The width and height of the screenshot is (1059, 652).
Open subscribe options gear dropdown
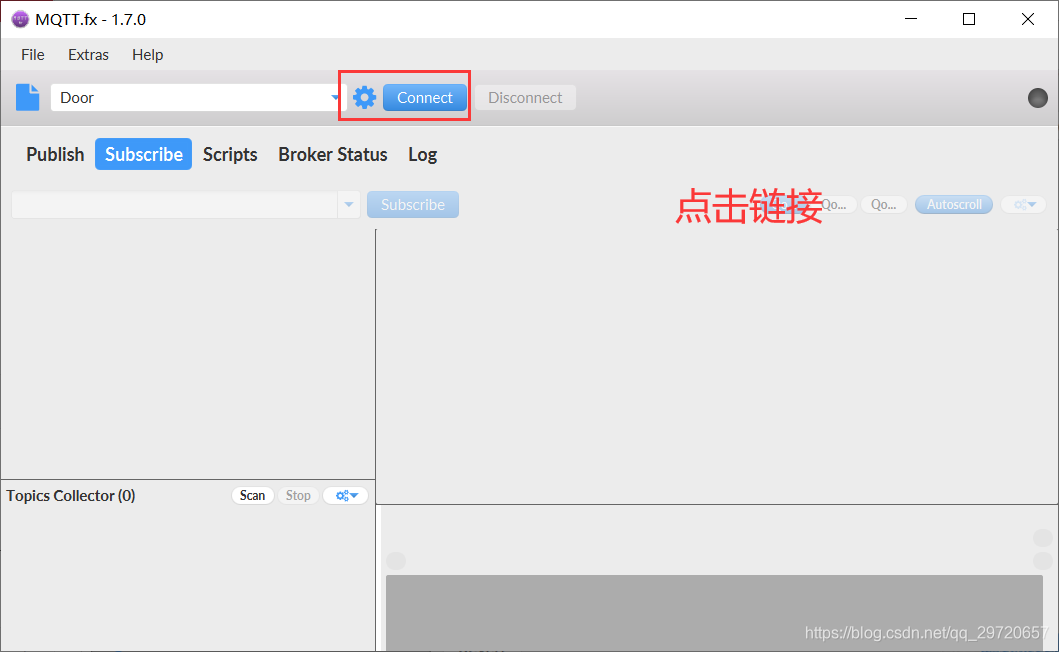click(x=1024, y=205)
